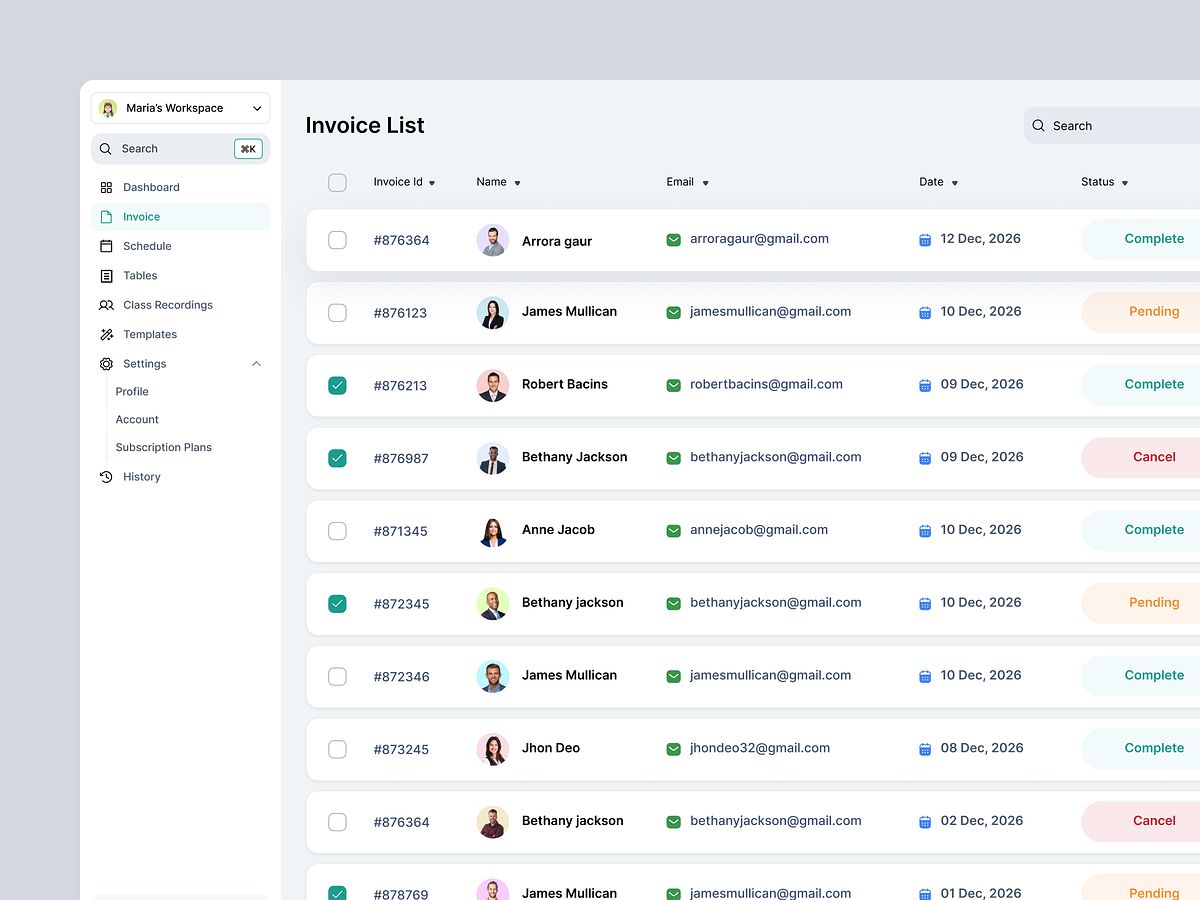Check the box for invoice #876123
The image size is (1200, 900).
coord(337,313)
